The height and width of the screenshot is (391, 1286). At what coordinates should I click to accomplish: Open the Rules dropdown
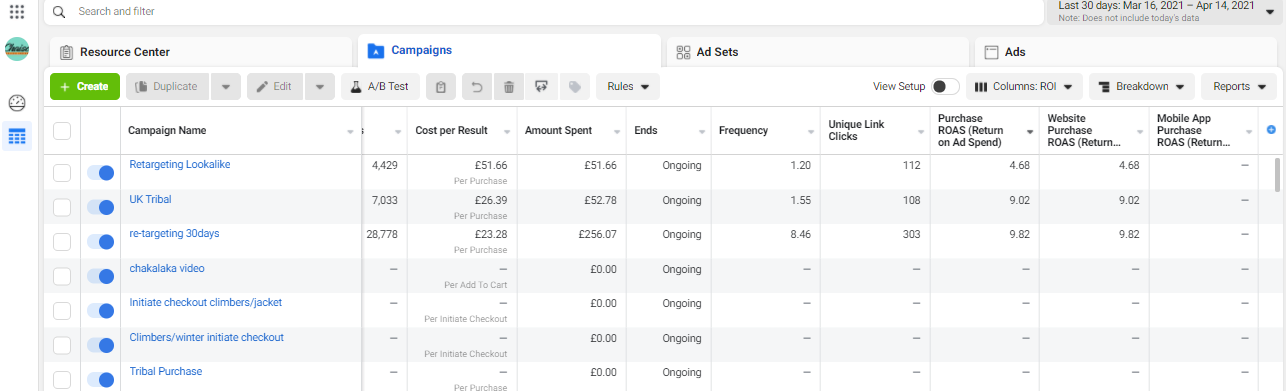(x=628, y=87)
